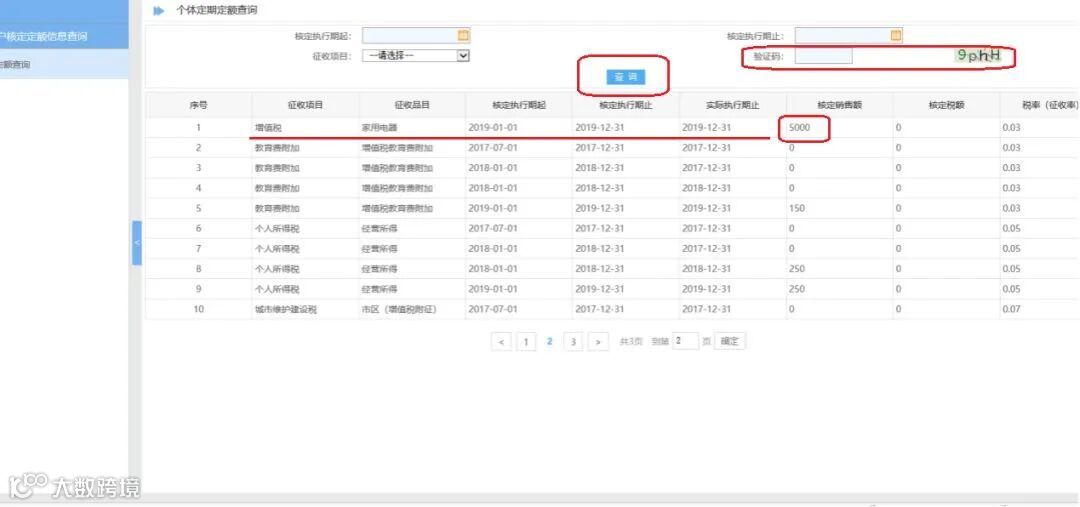Go to previous page with < button

coord(501,342)
